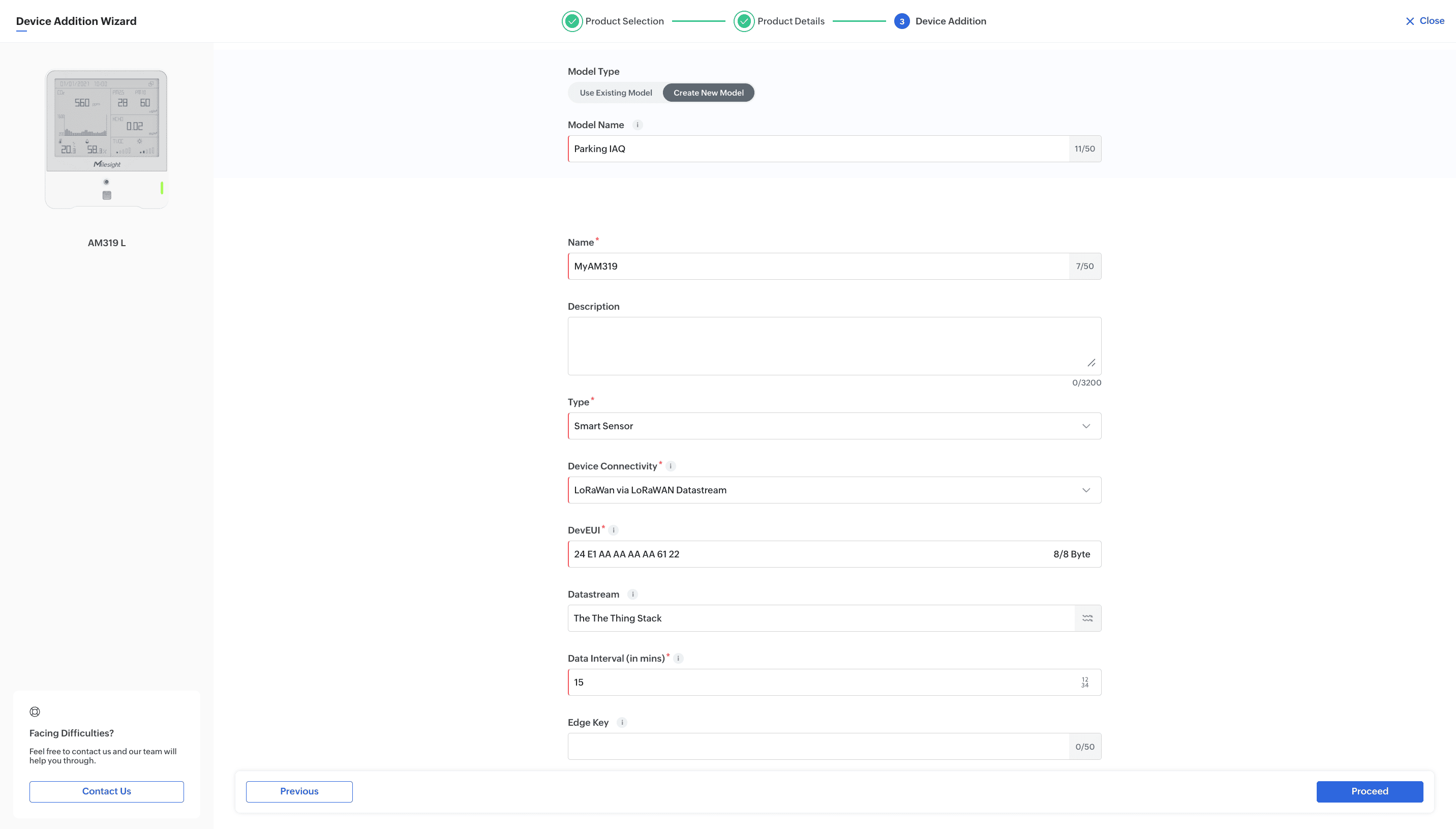
Task: Click the green checkmark on Product Selection step
Action: (572, 21)
